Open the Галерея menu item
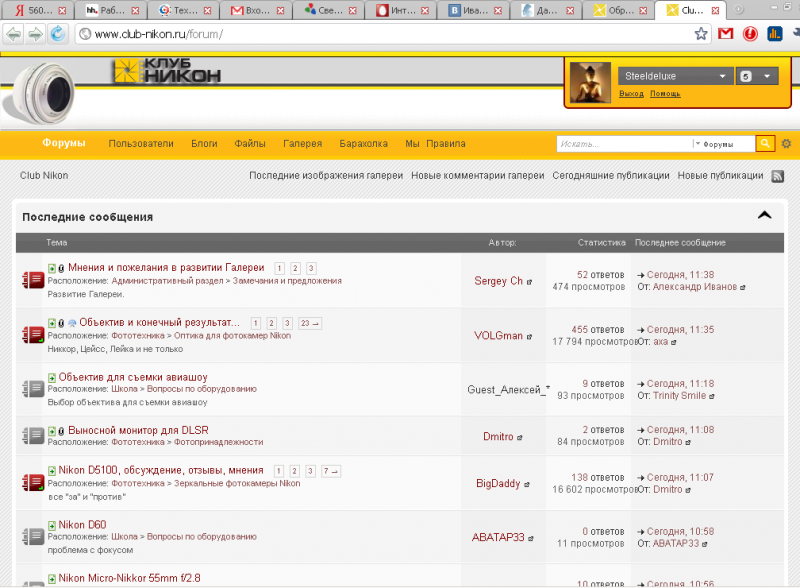Viewport: 800px width, 588px height. point(303,143)
